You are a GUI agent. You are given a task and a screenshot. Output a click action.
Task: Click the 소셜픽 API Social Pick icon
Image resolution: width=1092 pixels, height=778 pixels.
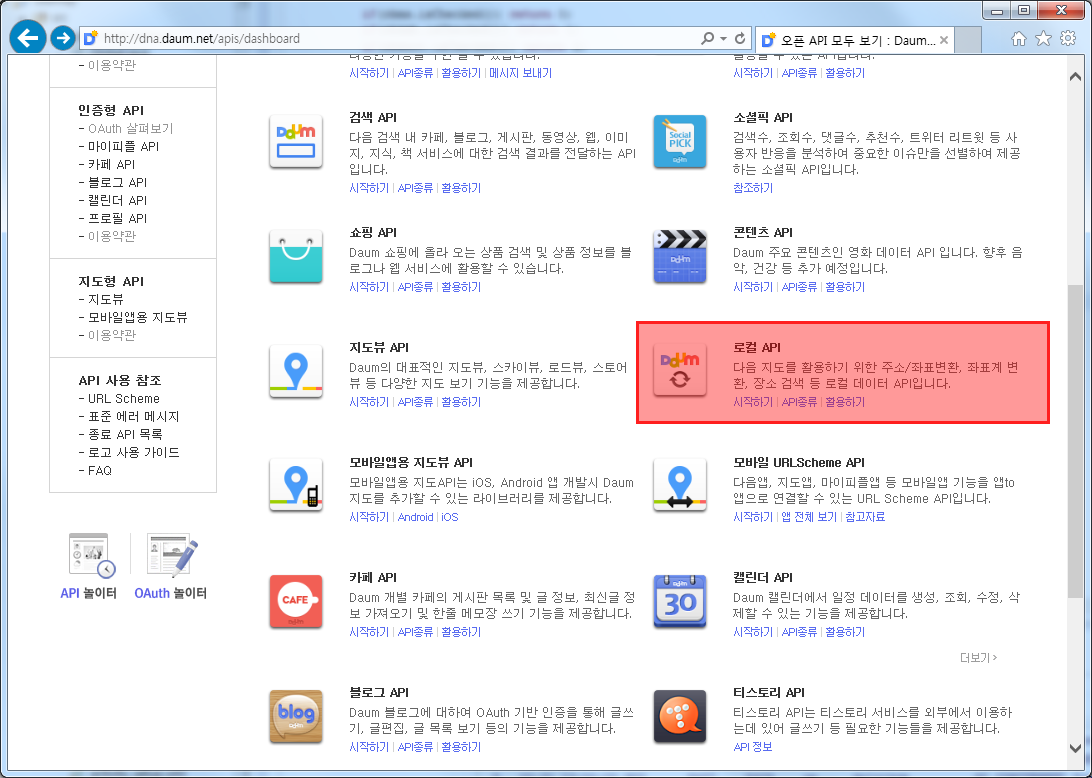coord(680,141)
